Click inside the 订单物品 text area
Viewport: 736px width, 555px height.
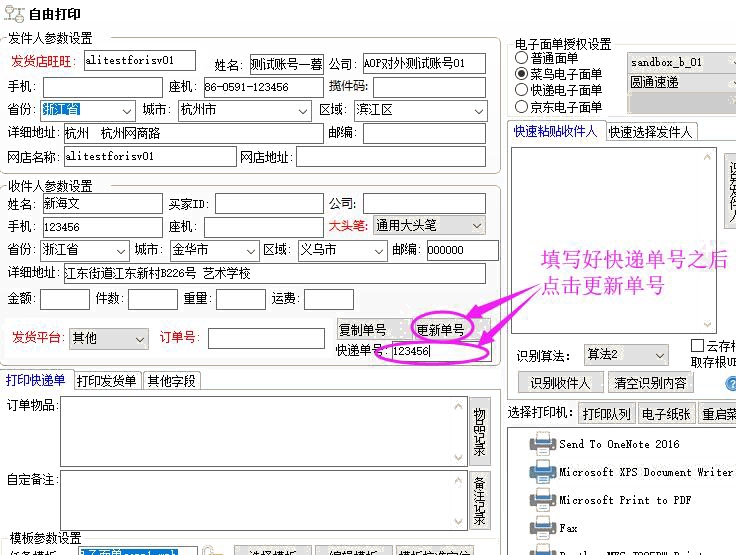point(257,432)
